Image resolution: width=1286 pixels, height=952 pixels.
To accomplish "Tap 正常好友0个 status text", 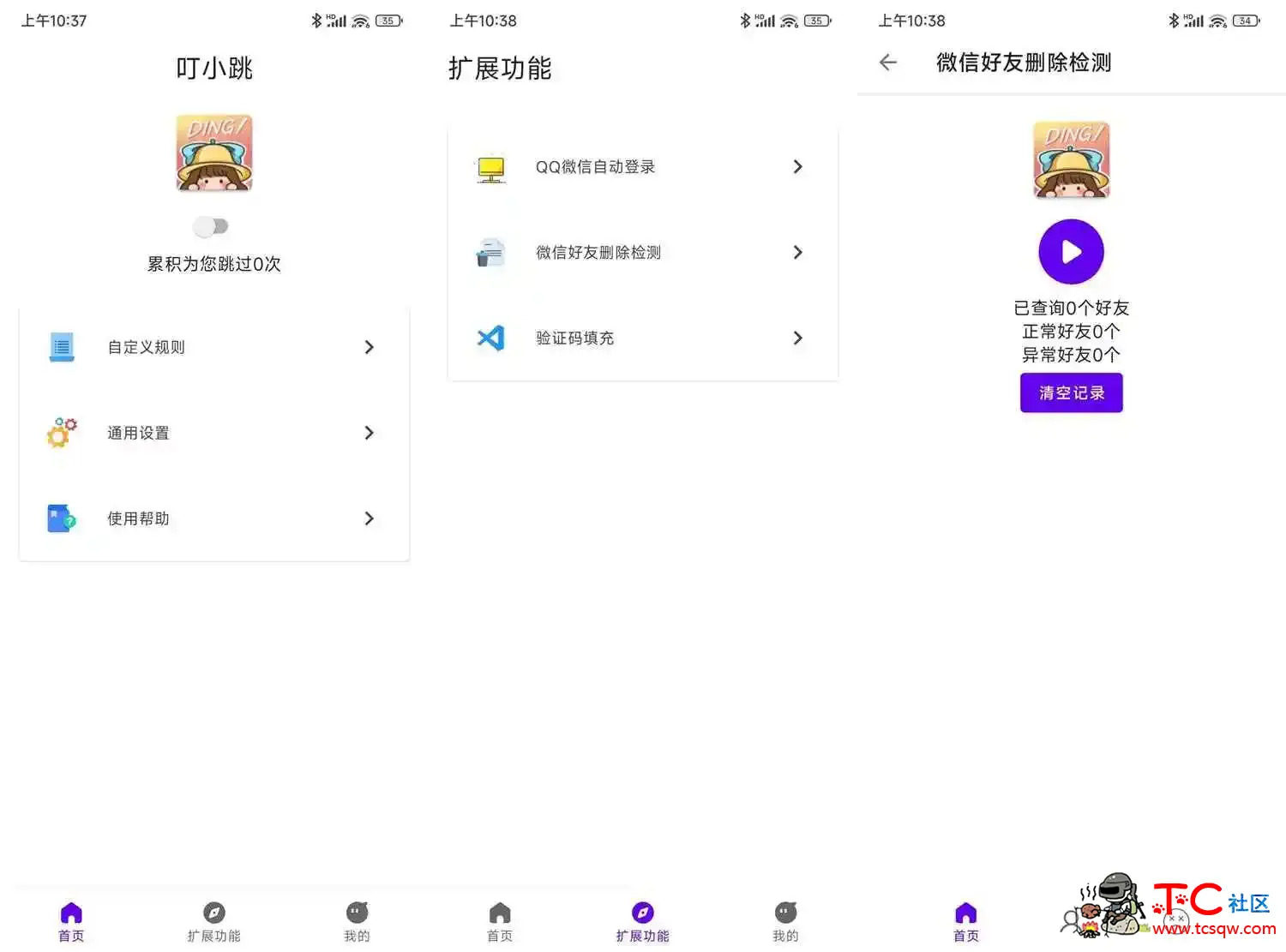I will [1072, 331].
